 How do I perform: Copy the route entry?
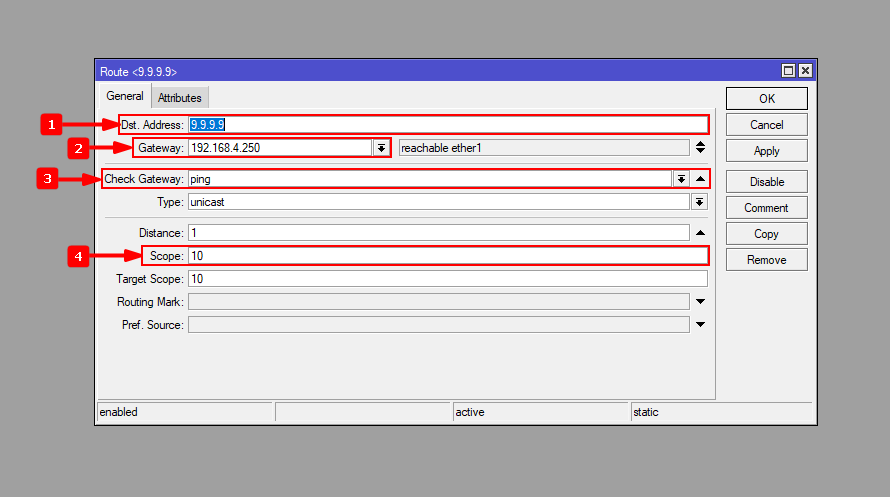(x=766, y=234)
